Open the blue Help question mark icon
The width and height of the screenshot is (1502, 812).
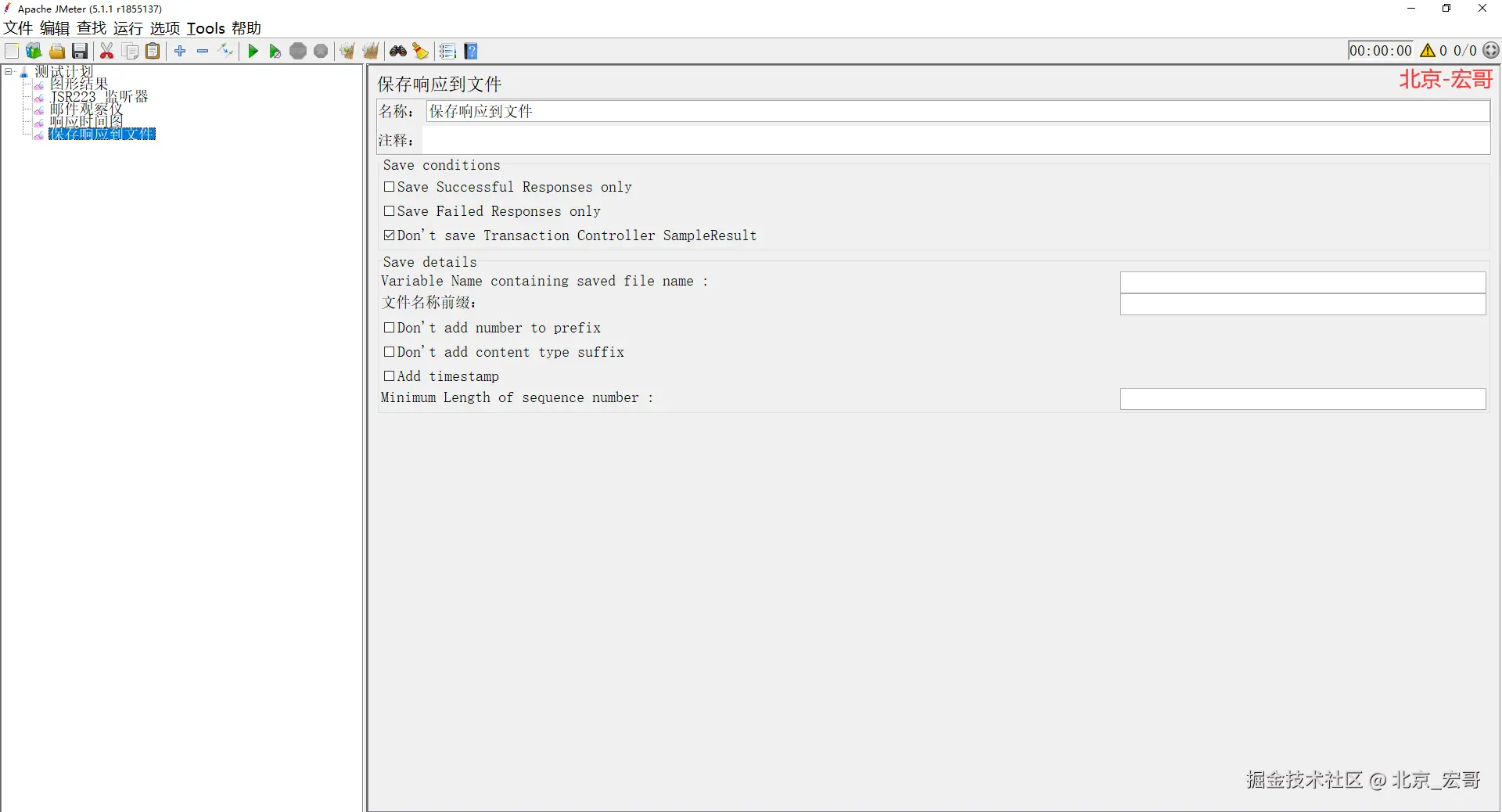click(x=471, y=52)
